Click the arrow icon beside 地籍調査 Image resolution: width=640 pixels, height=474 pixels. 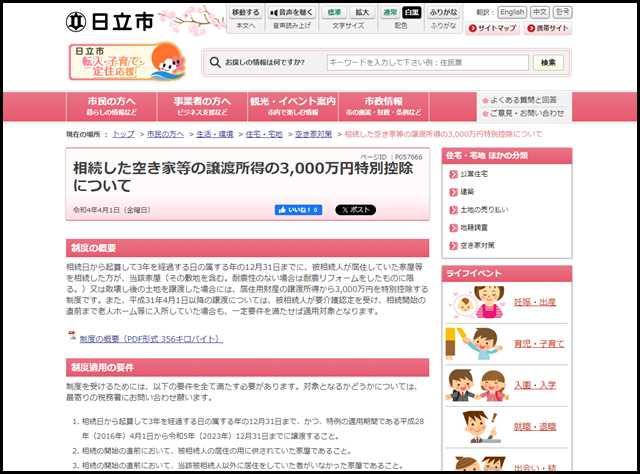[453, 228]
